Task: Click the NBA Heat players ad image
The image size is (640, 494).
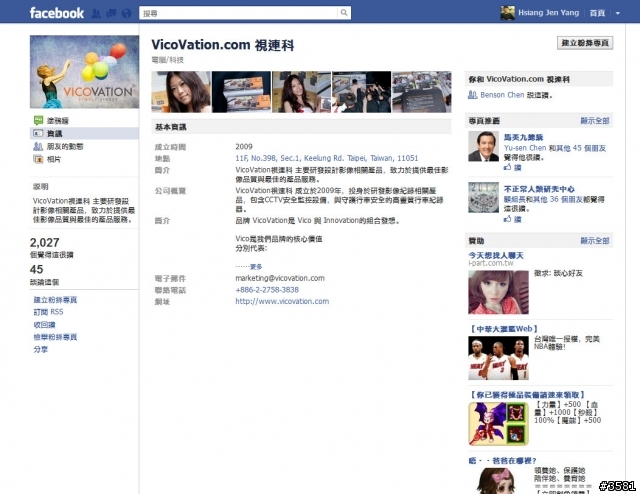Action: [498, 358]
